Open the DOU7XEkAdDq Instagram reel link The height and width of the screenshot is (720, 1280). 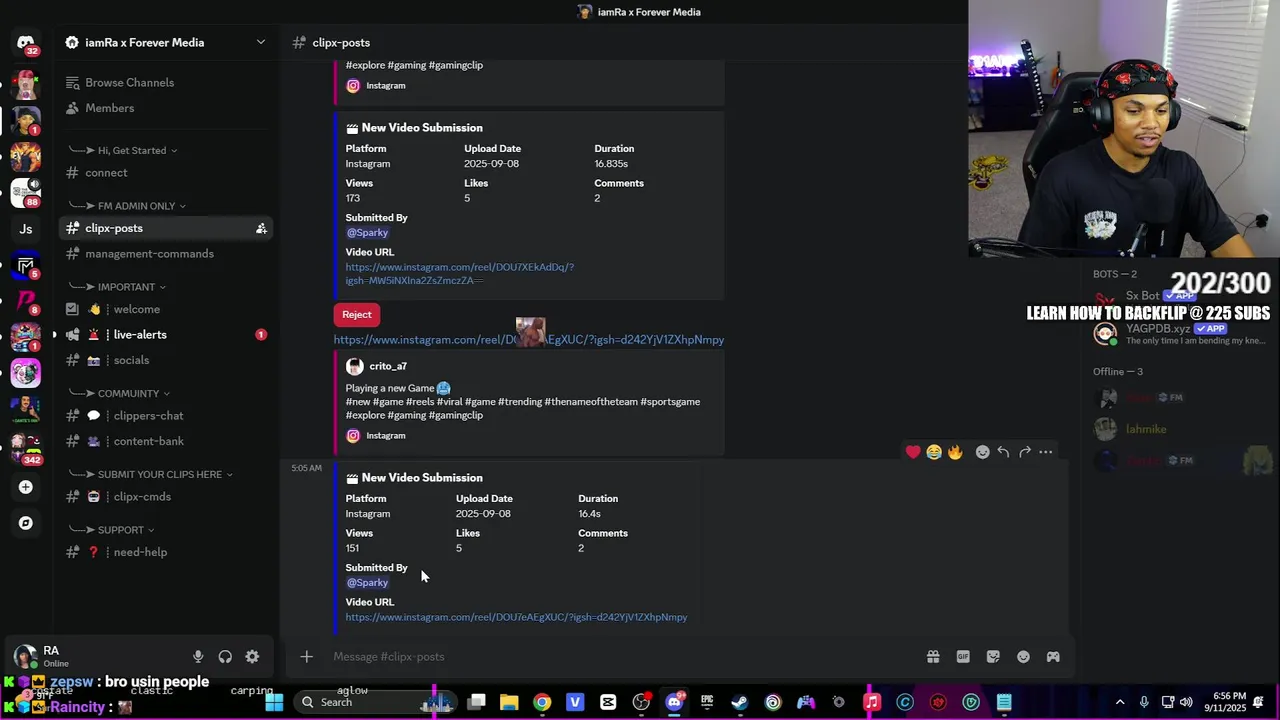tap(460, 274)
